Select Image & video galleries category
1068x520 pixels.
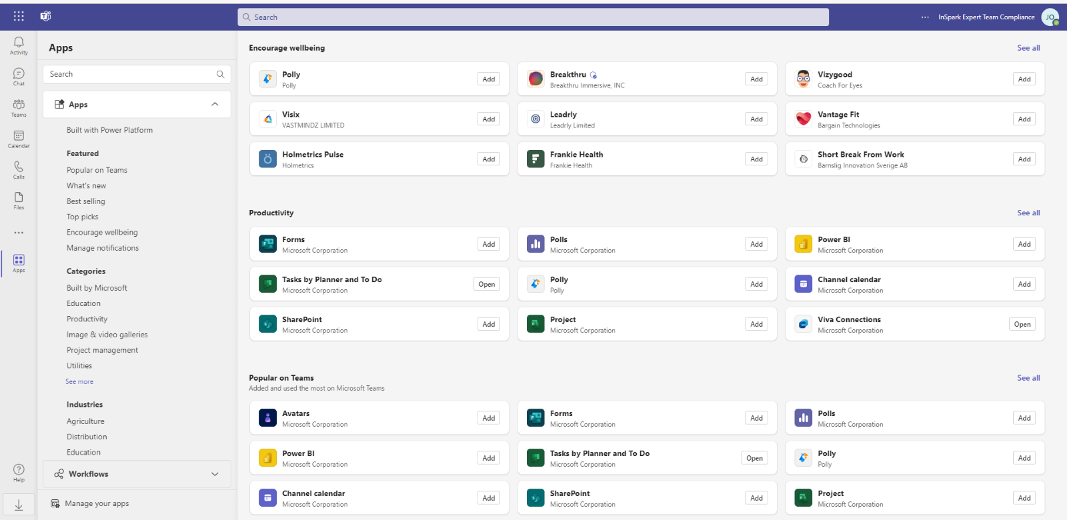click(x=107, y=335)
